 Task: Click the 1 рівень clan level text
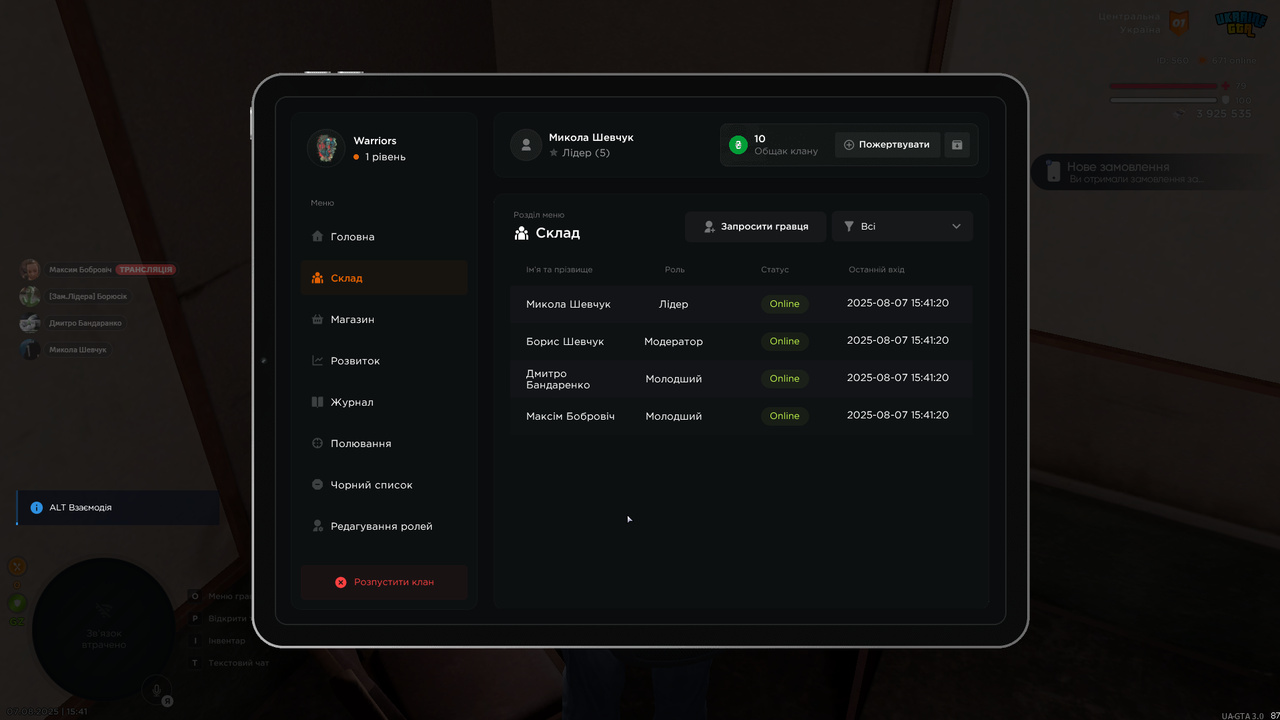385,157
